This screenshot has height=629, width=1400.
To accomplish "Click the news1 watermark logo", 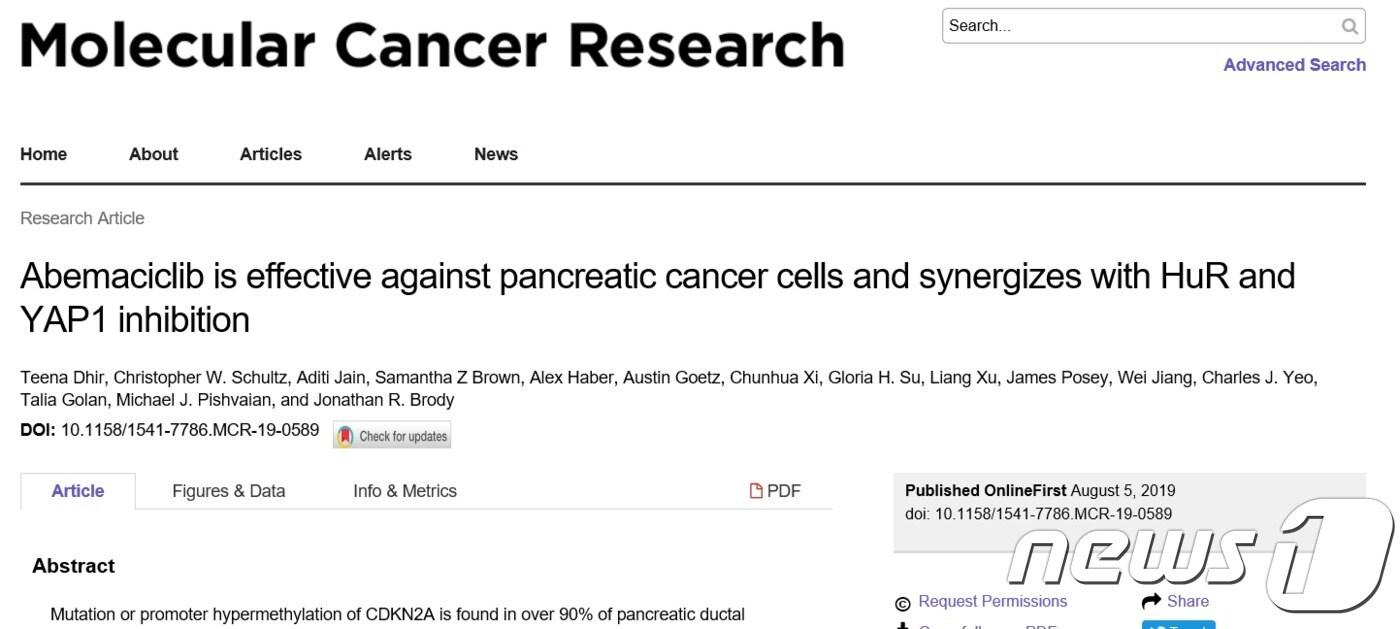I will (1200, 557).
